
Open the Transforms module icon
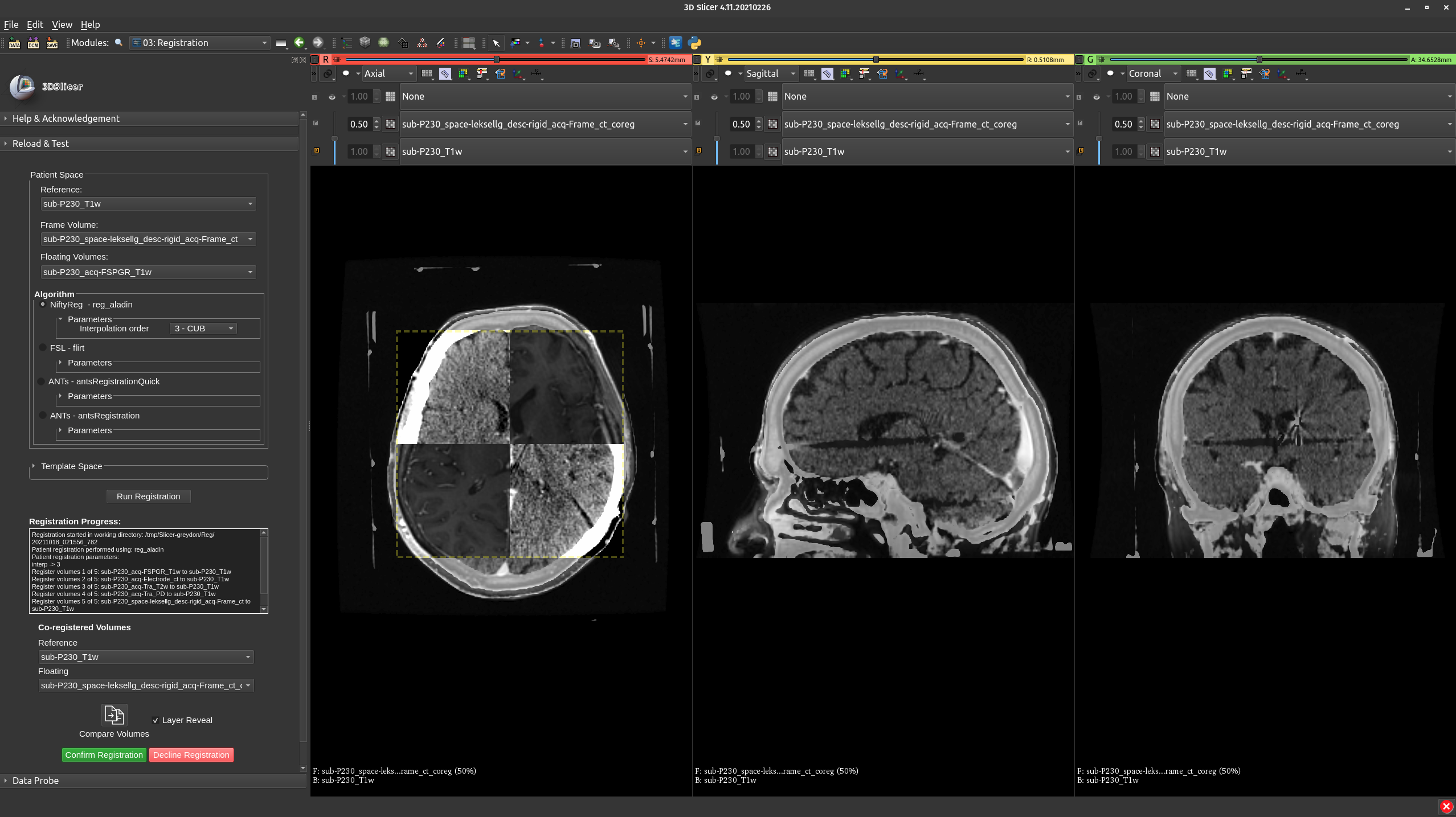403,43
